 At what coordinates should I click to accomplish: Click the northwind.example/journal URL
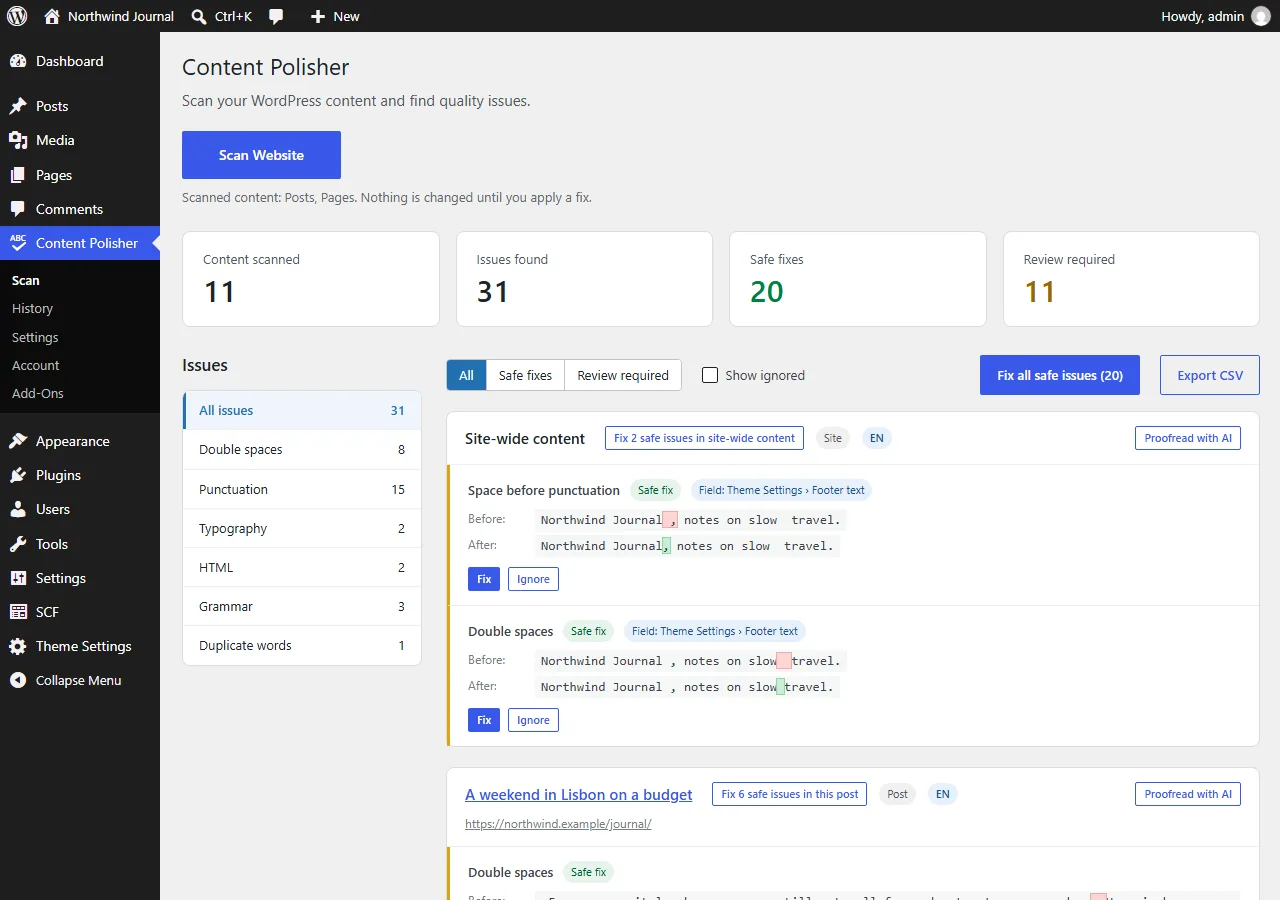coord(558,824)
